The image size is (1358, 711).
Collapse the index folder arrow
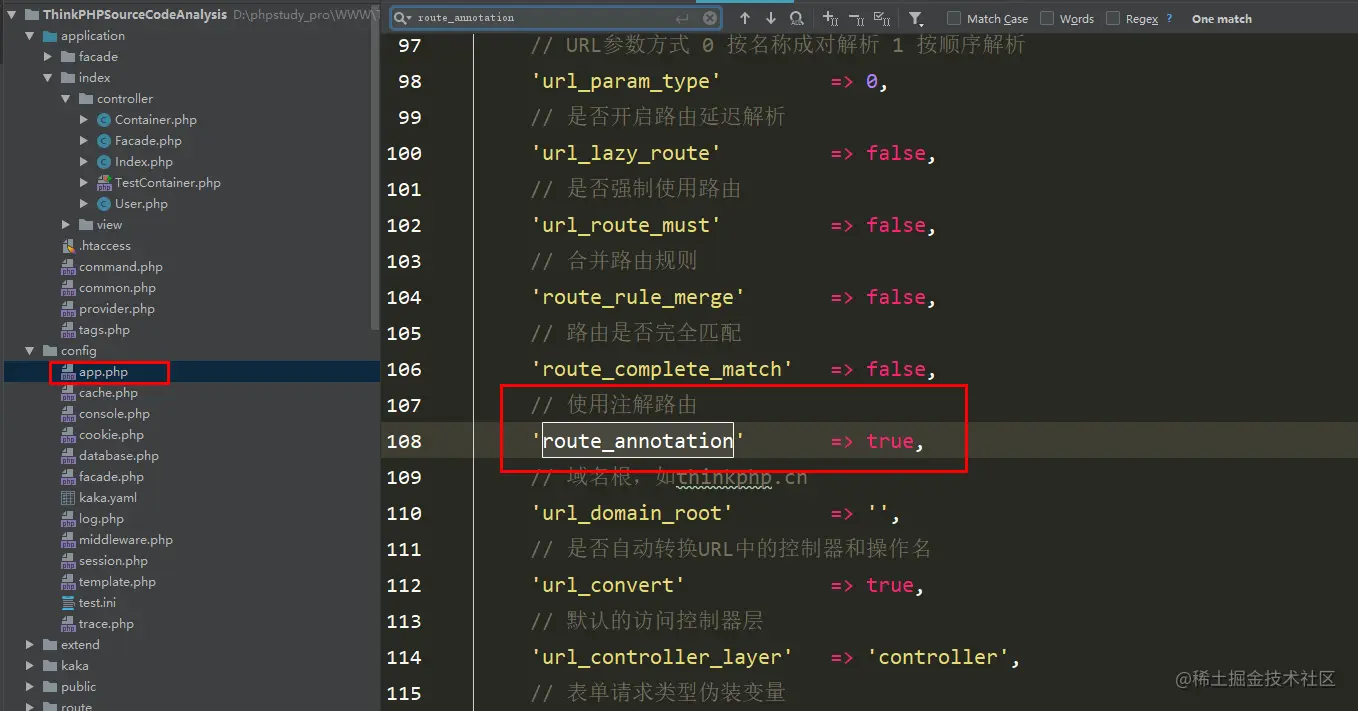coord(48,78)
